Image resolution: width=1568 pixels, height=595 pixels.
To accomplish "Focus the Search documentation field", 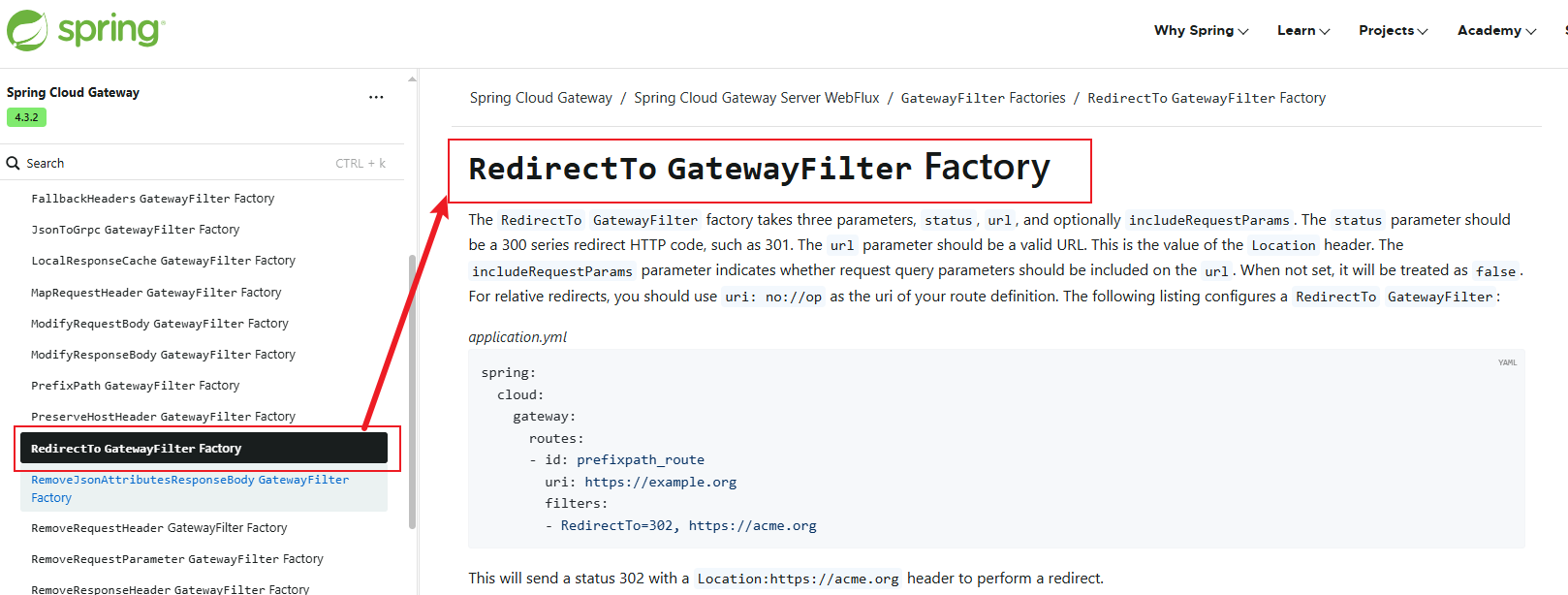I will [x=202, y=163].
